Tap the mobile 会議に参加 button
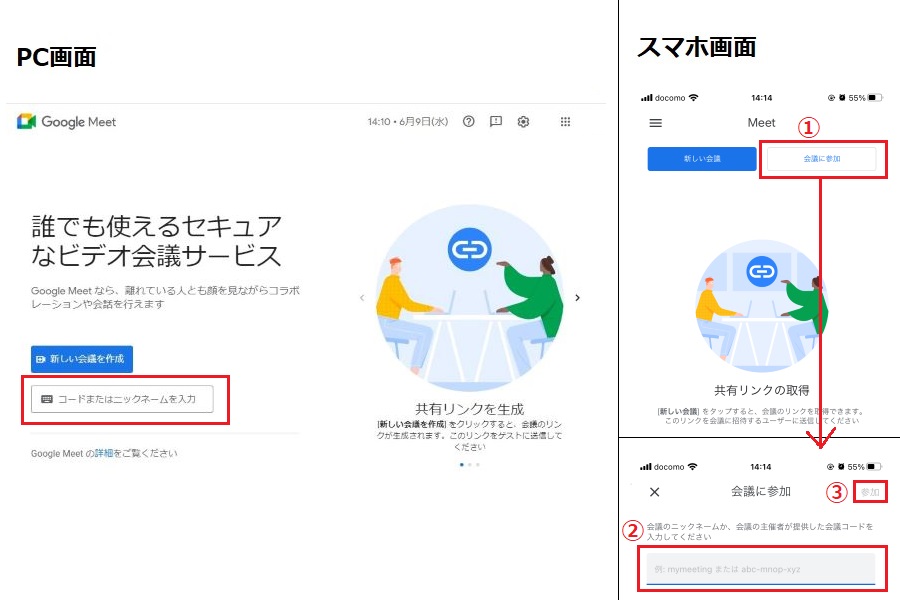This screenshot has width=900, height=600. point(821,159)
